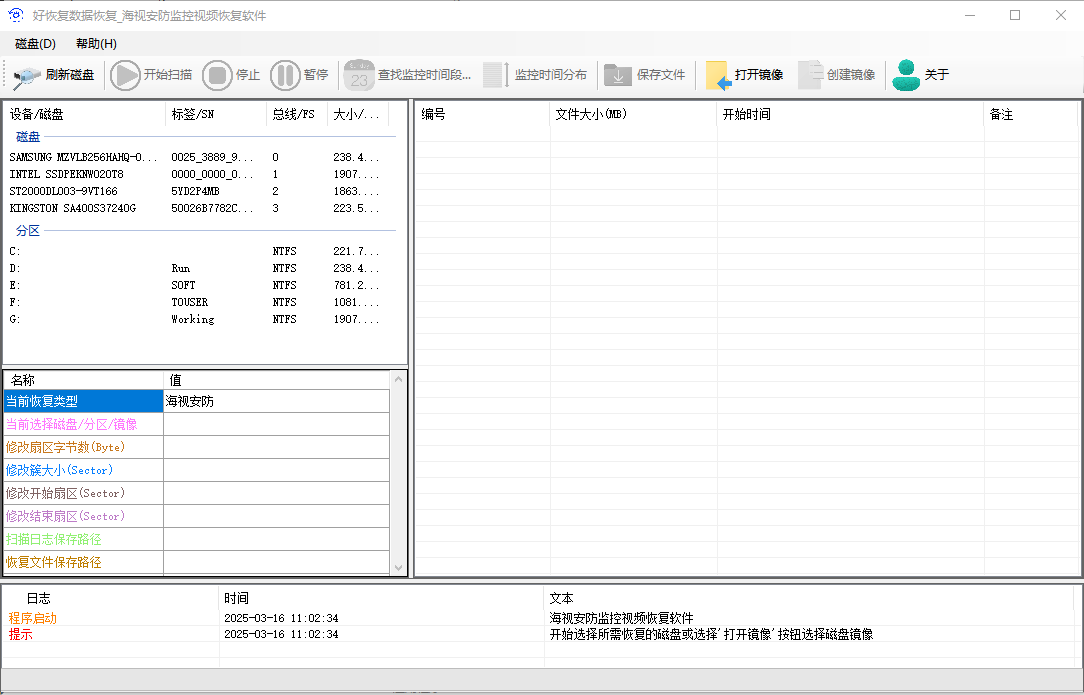
Task: Open a disk image via 打开镜像 icon
Action: click(x=718, y=75)
